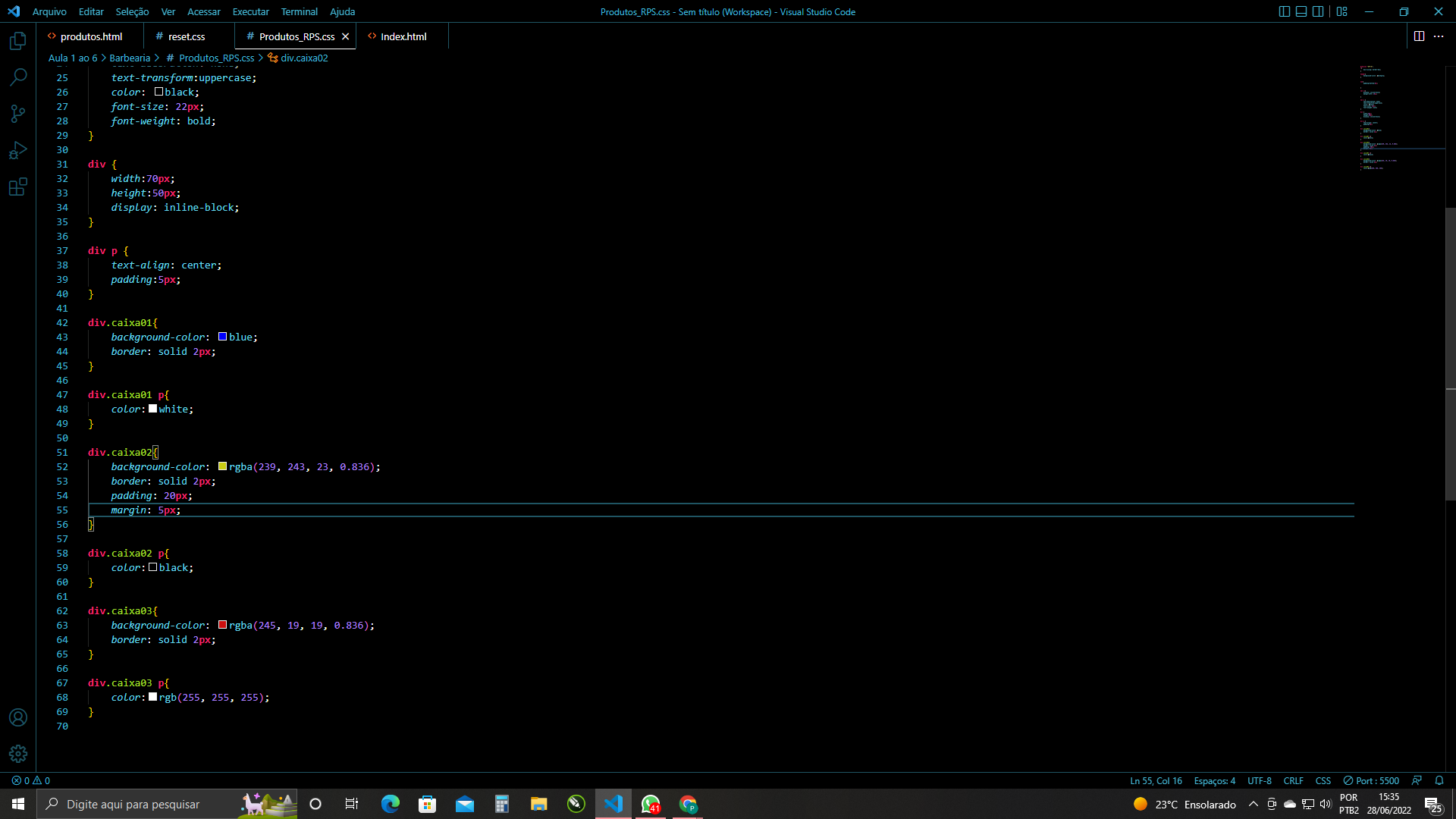This screenshot has height=819, width=1456.
Task: Click 'Ln 55, Col 16' cursor position status
Action: (x=1156, y=780)
